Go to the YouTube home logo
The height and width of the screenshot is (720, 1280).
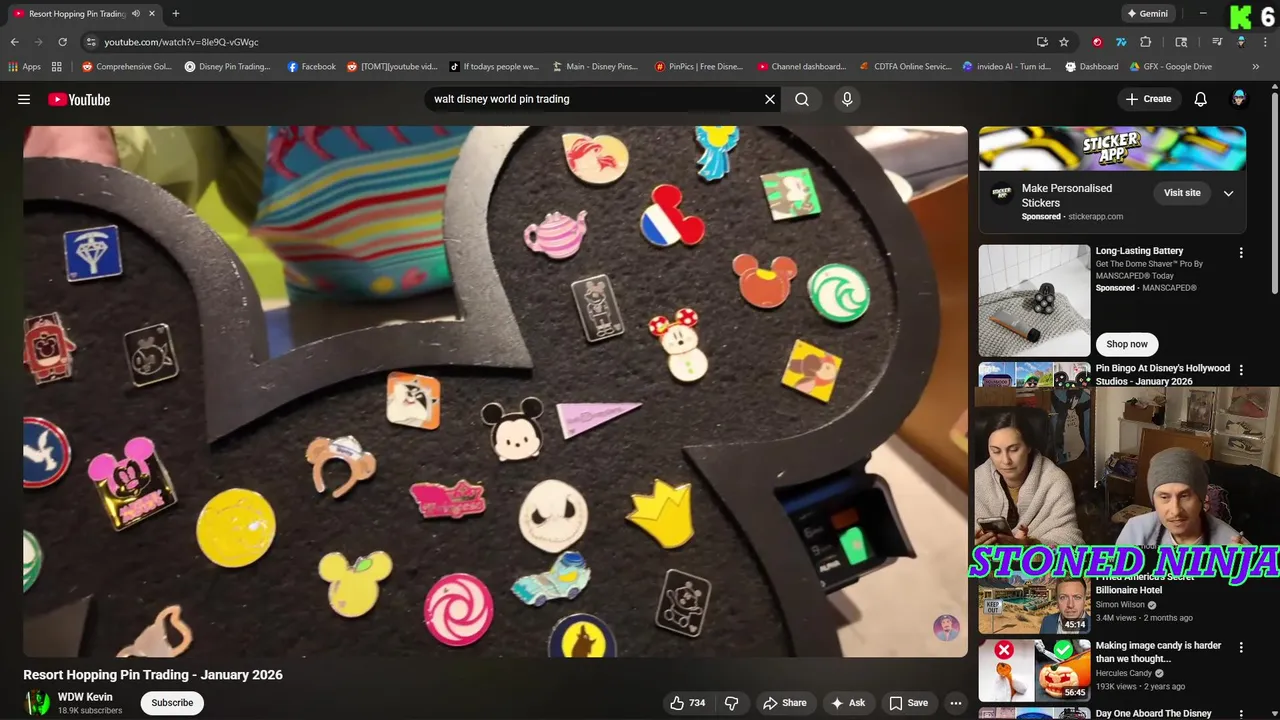coord(79,99)
